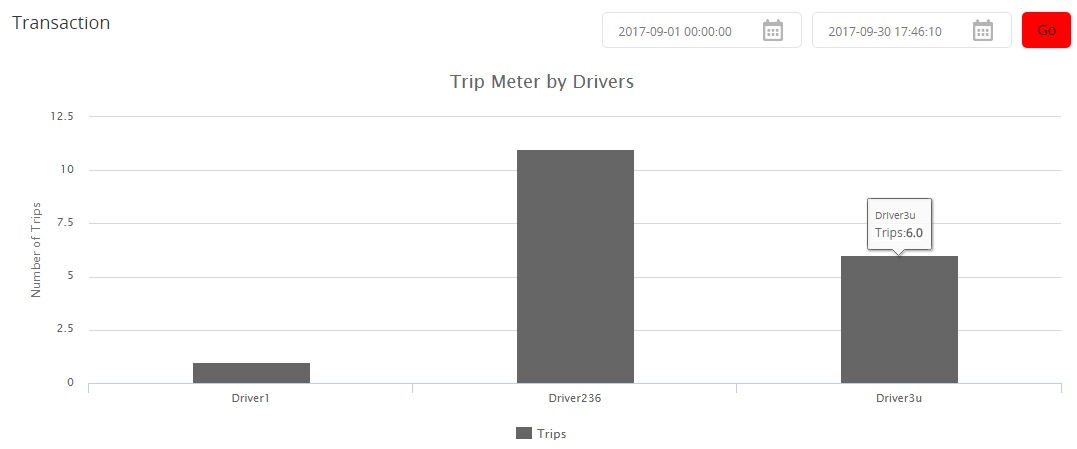Image resolution: width=1077 pixels, height=449 pixels.
Task: Click the Transaction page heading
Action: pos(61,23)
